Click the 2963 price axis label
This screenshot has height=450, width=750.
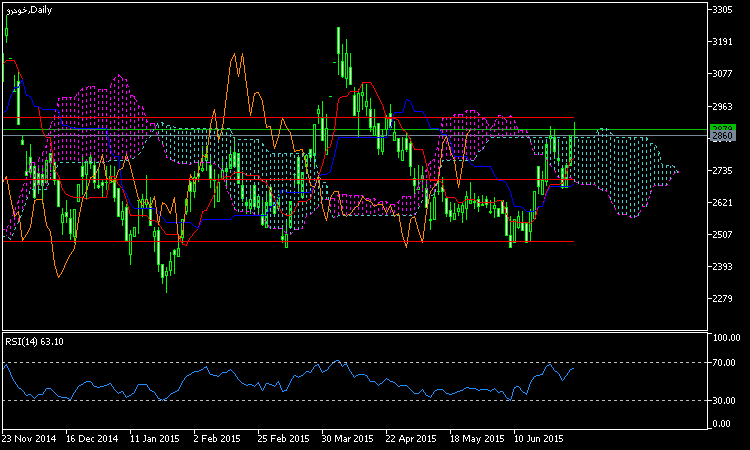[722, 106]
